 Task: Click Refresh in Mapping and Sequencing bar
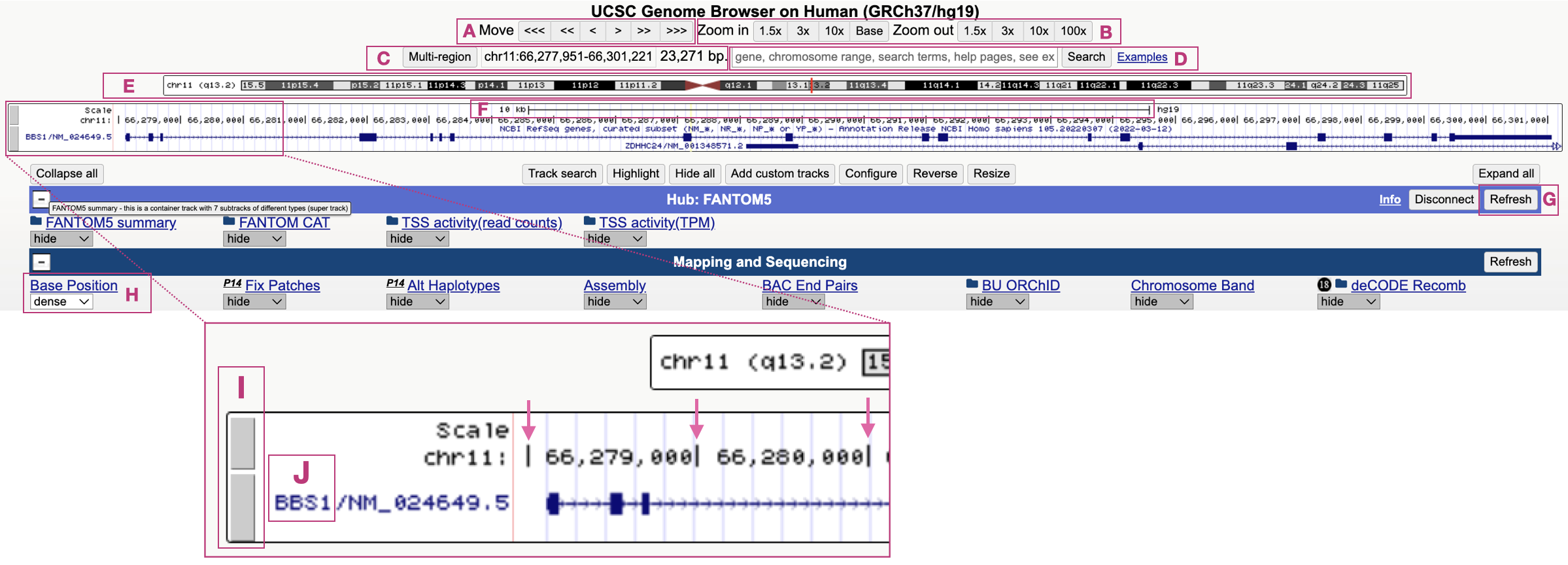(1510, 262)
